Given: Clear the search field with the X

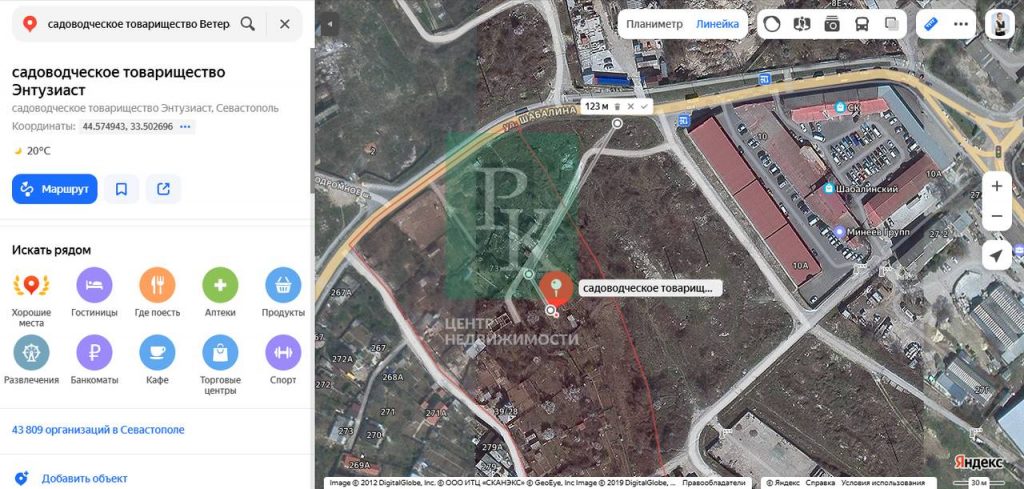Looking at the screenshot, I should [285, 24].
